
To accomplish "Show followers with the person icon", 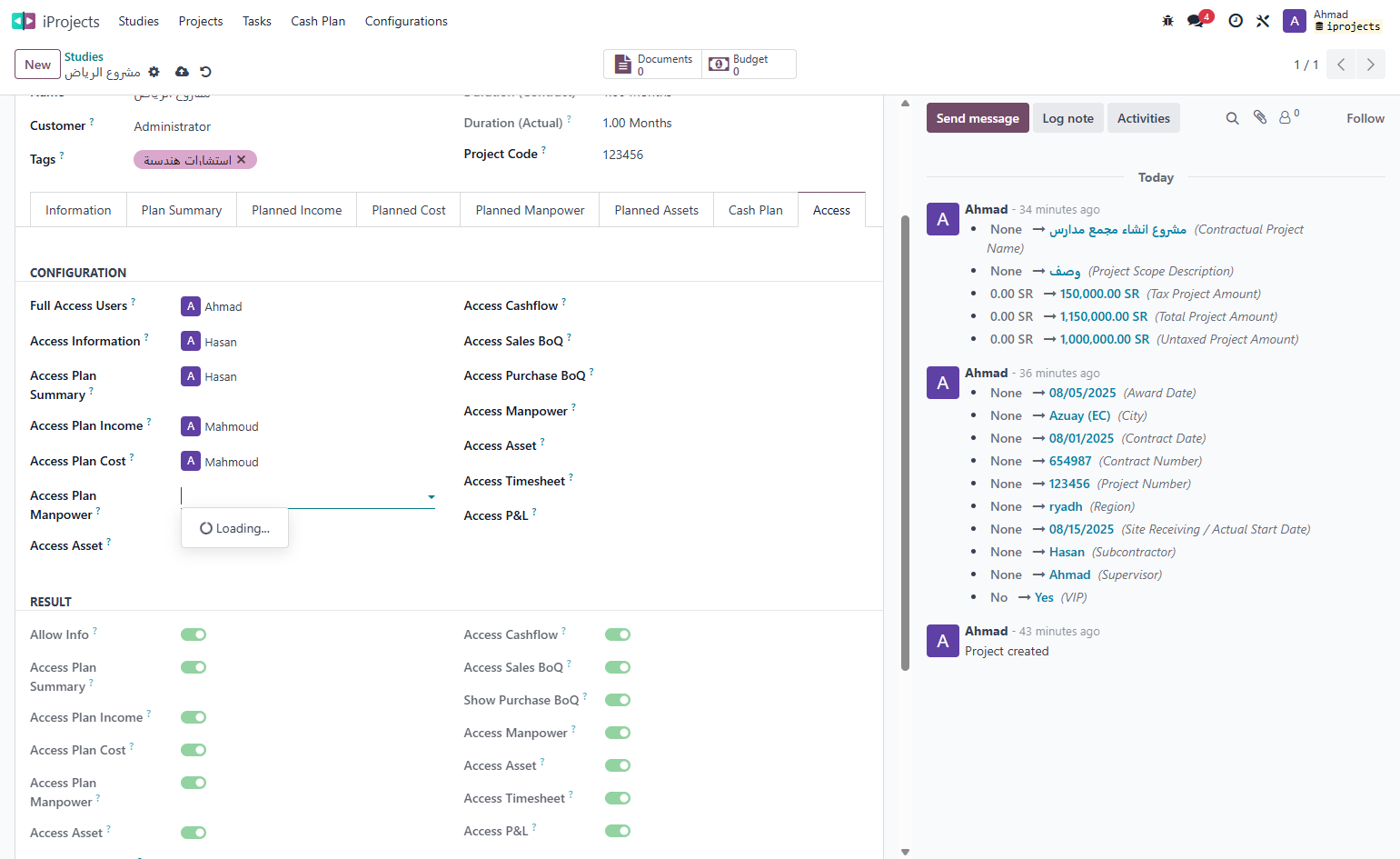I will (1288, 117).
